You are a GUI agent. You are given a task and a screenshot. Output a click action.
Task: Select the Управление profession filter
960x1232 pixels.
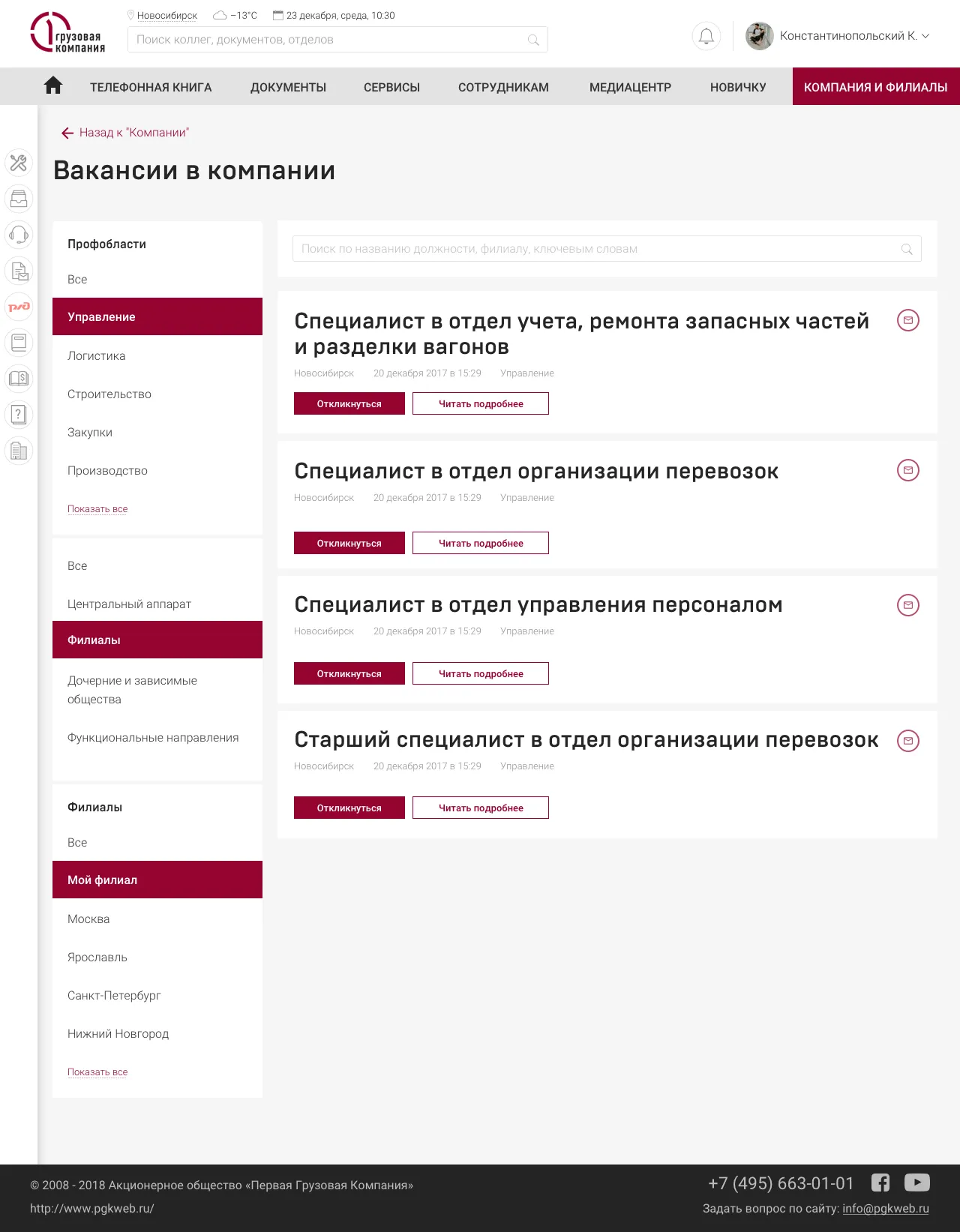[157, 316]
